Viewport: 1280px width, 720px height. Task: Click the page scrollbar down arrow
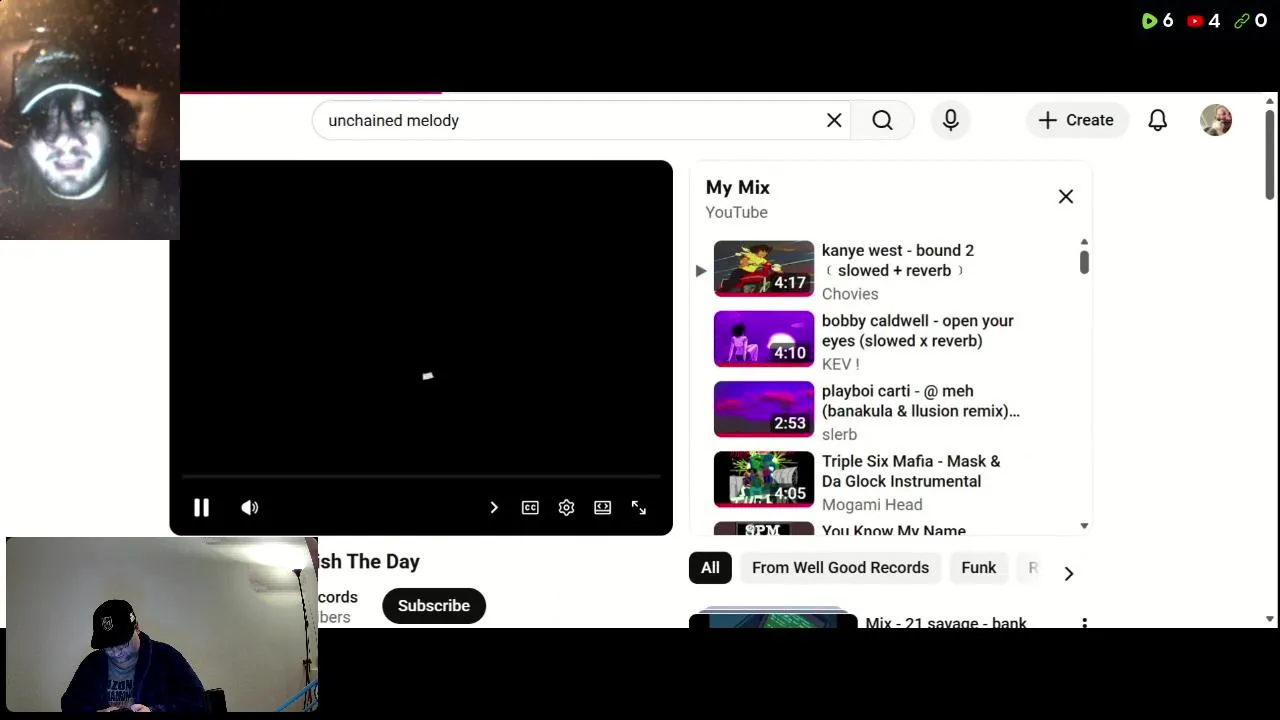coord(1270,620)
